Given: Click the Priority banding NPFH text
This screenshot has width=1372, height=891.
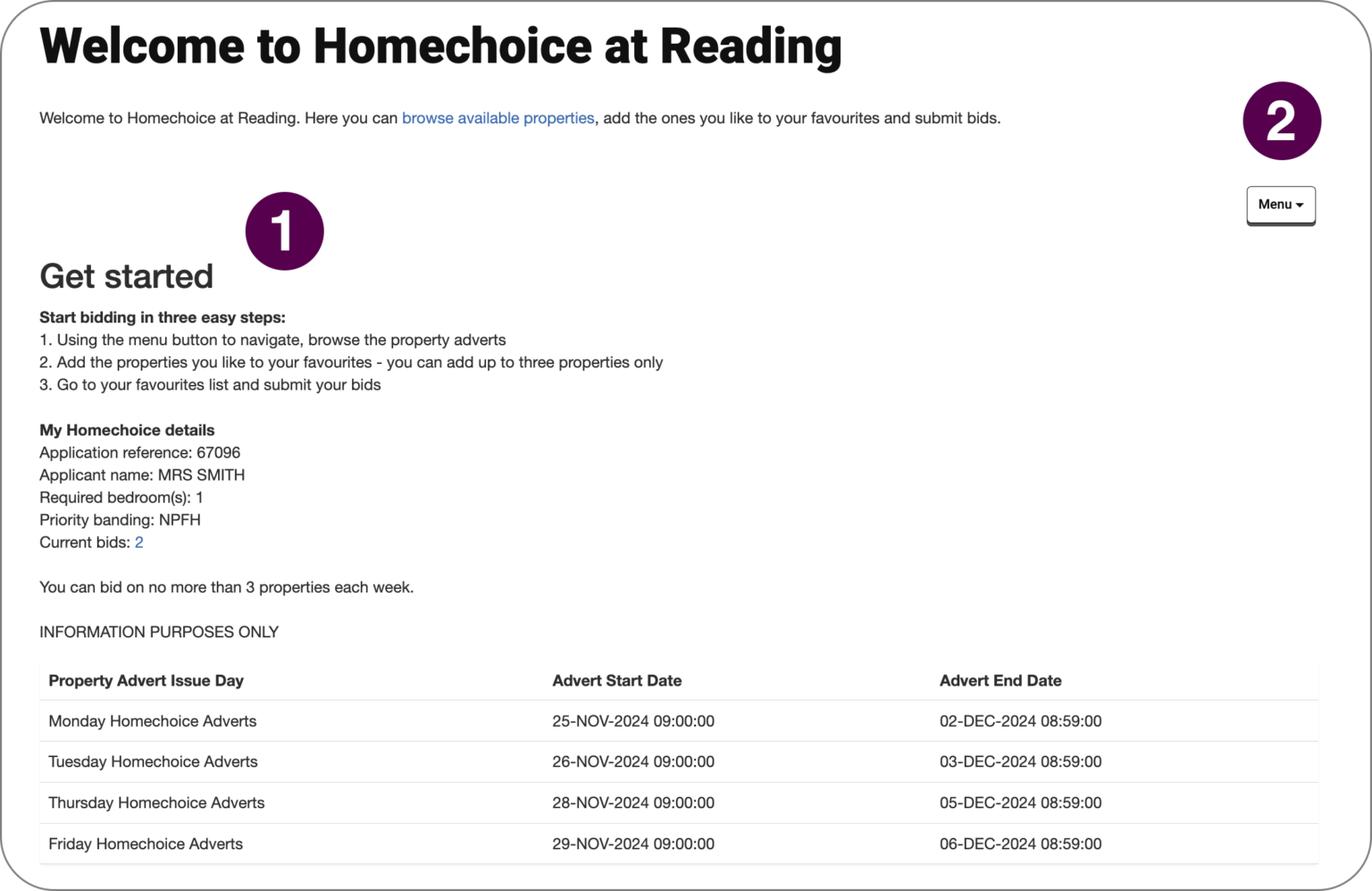Looking at the screenshot, I should pos(120,519).
